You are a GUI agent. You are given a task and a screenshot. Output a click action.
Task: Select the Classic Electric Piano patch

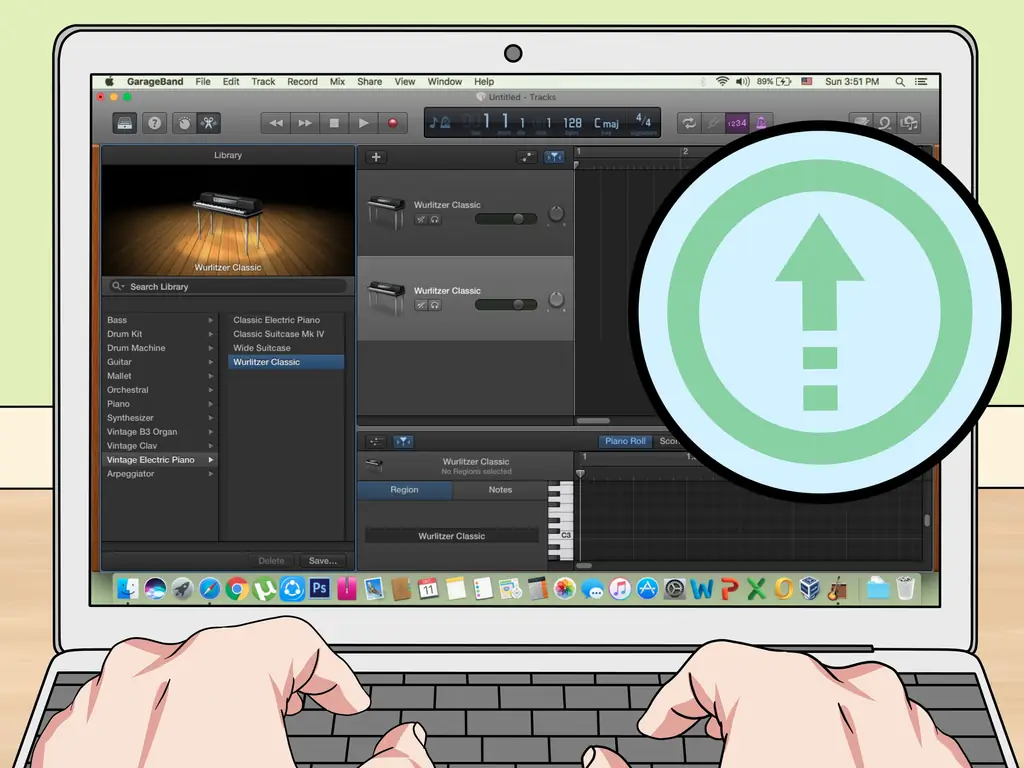click(286, 320)
